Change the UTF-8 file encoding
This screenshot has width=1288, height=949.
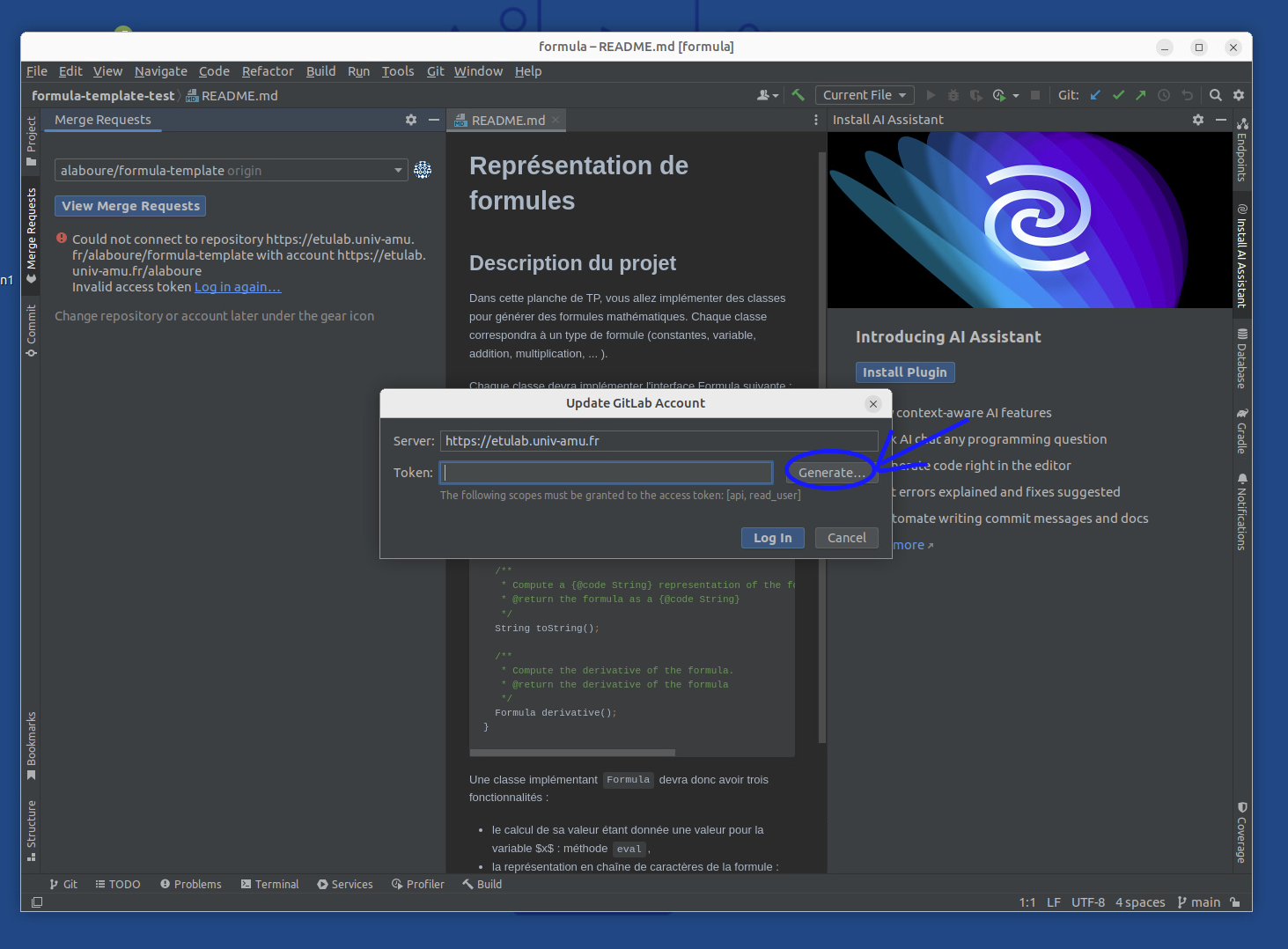1088,902
